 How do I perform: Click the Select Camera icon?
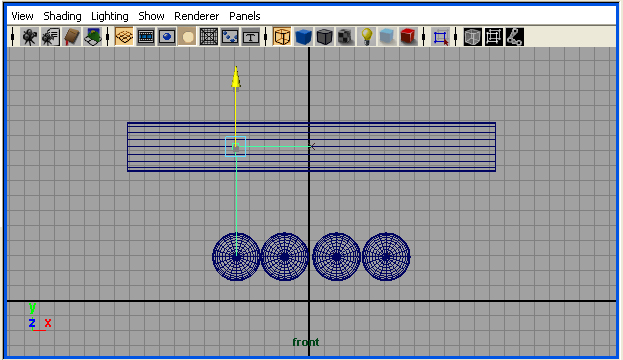pyautogui.click(x=29, y=37)
